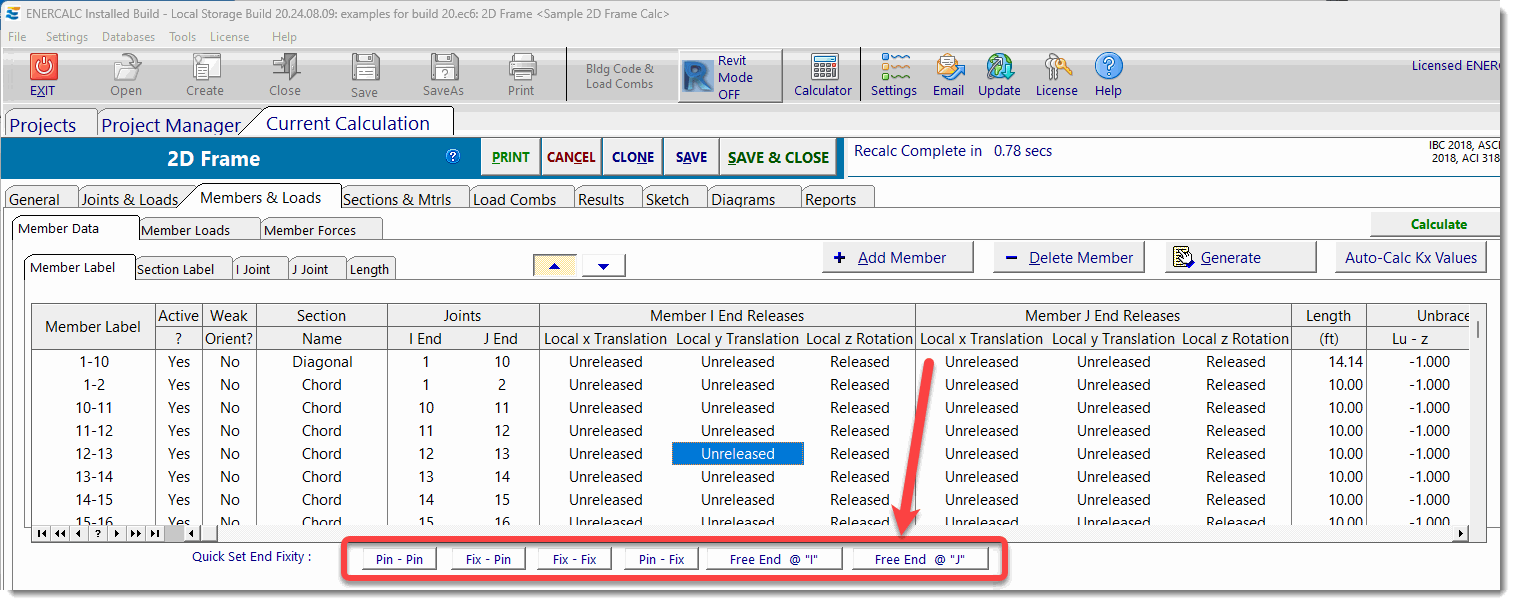This screenshot has width=1515, height=605.
Task: Click the Auto-Calc Kx Values button
Action: (1410, 257)
